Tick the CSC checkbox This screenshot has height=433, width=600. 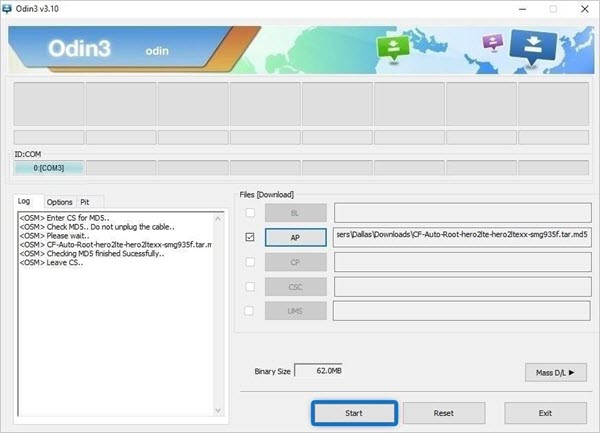point(249,287)
